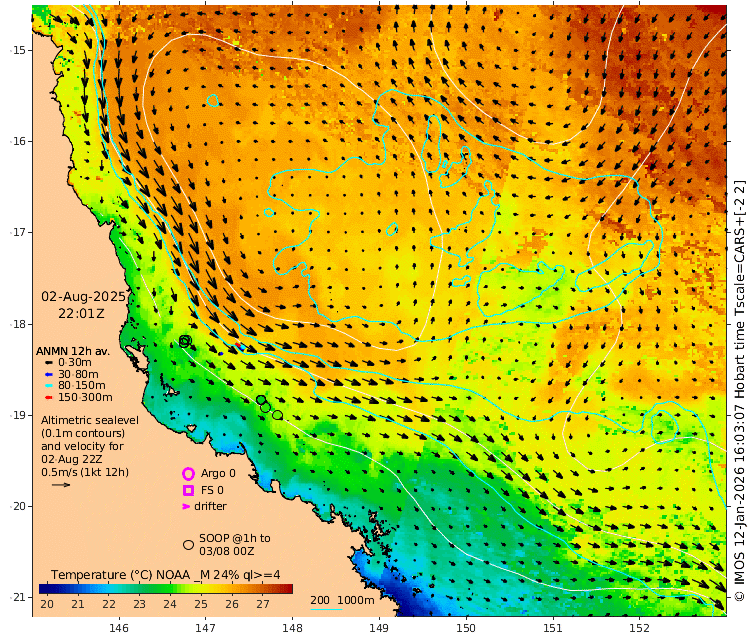The width and height of the screenshot is (750, 640).
Task: Click the double black circle marker near 18.2S
Action: point(185,341)
